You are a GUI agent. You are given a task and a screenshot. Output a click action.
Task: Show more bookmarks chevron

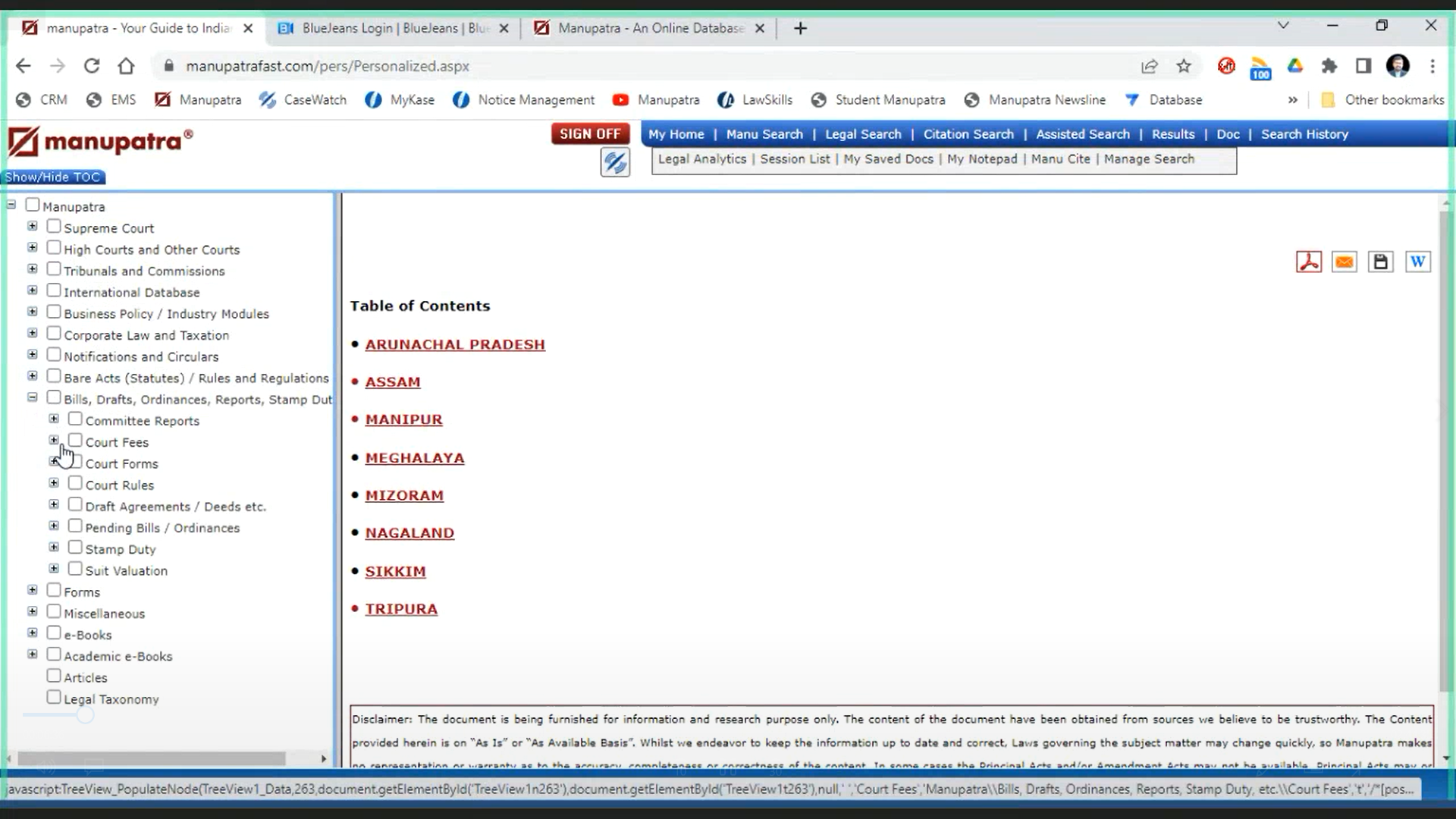coord(1292,99)
